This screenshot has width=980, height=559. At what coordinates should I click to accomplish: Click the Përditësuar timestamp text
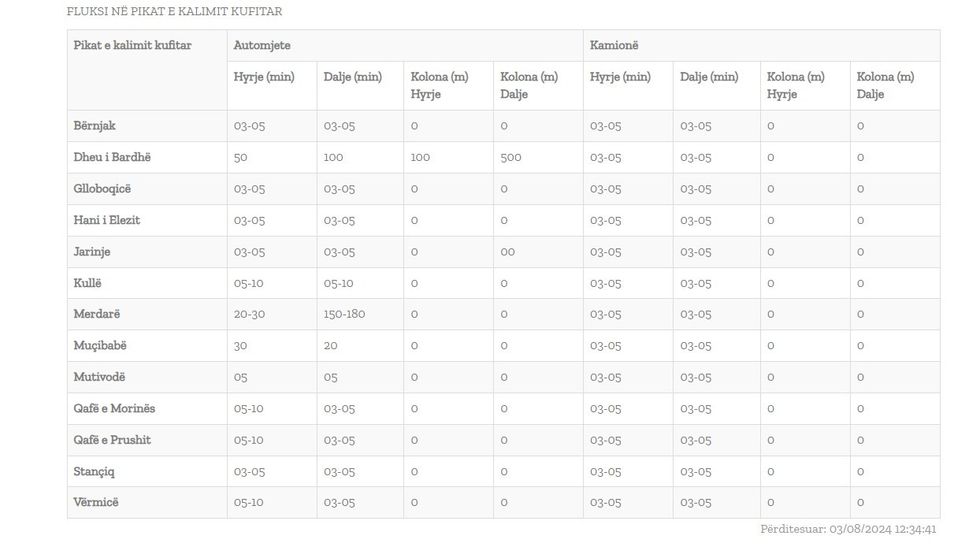click(x=848, y=529)
